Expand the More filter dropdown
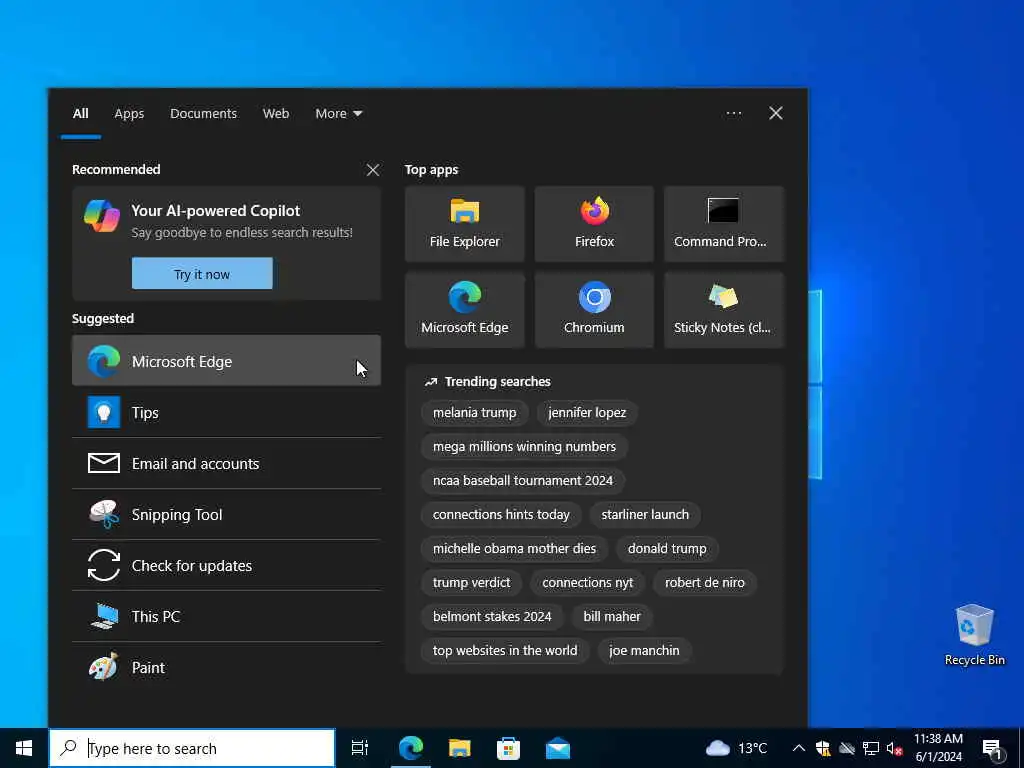Screen dimensions: 1024x768 338,113
